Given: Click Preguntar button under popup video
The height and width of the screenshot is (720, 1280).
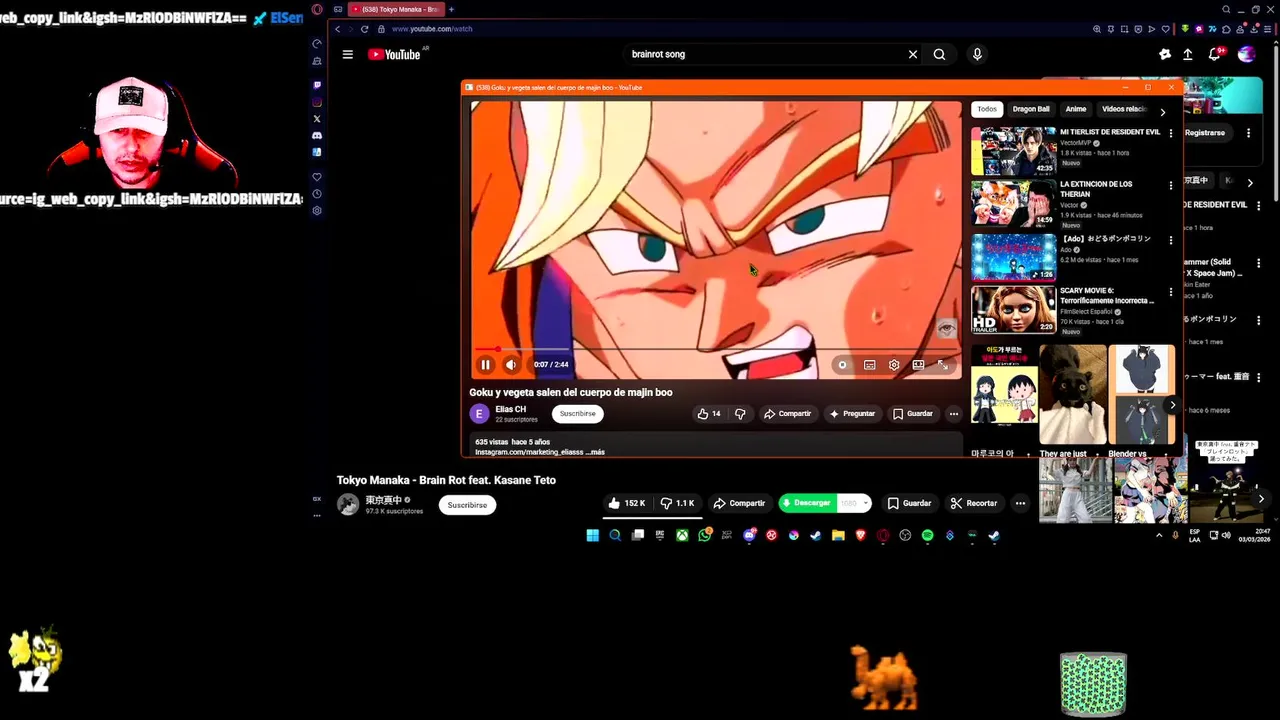Looking at the screenshot, I should click(x=852, y=414).
